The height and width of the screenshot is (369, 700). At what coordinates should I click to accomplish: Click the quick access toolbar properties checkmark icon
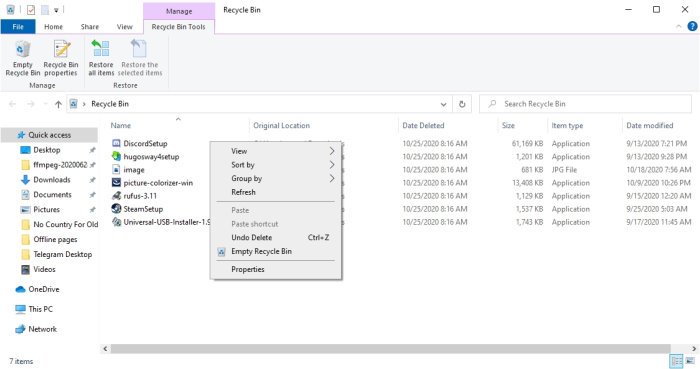[x=31, y=9]
